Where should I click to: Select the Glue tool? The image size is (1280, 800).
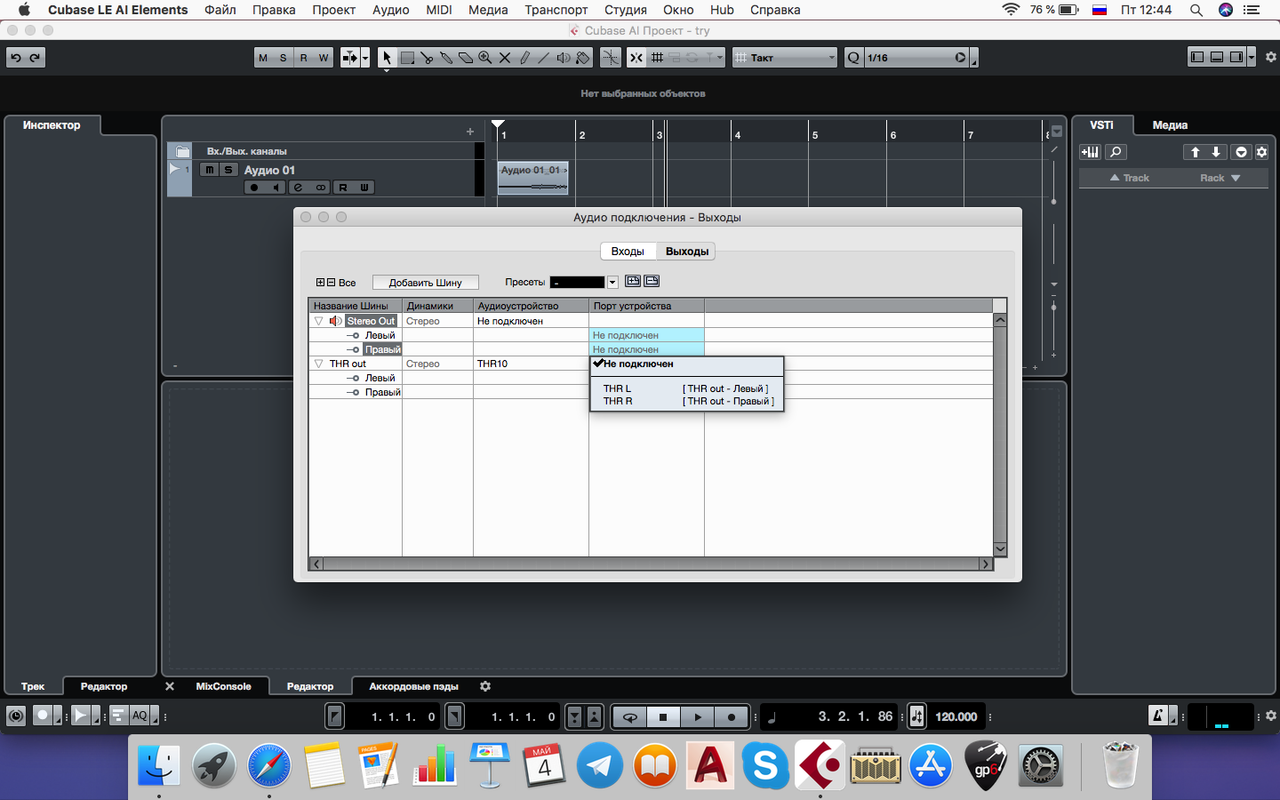pos(446,58)
